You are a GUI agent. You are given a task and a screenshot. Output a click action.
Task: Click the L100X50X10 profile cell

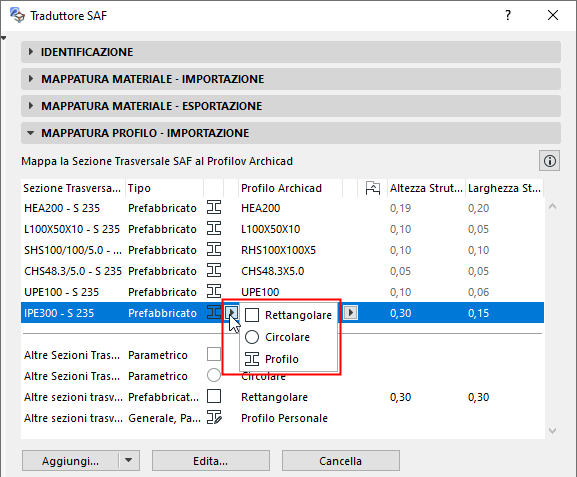coord(270,229)
